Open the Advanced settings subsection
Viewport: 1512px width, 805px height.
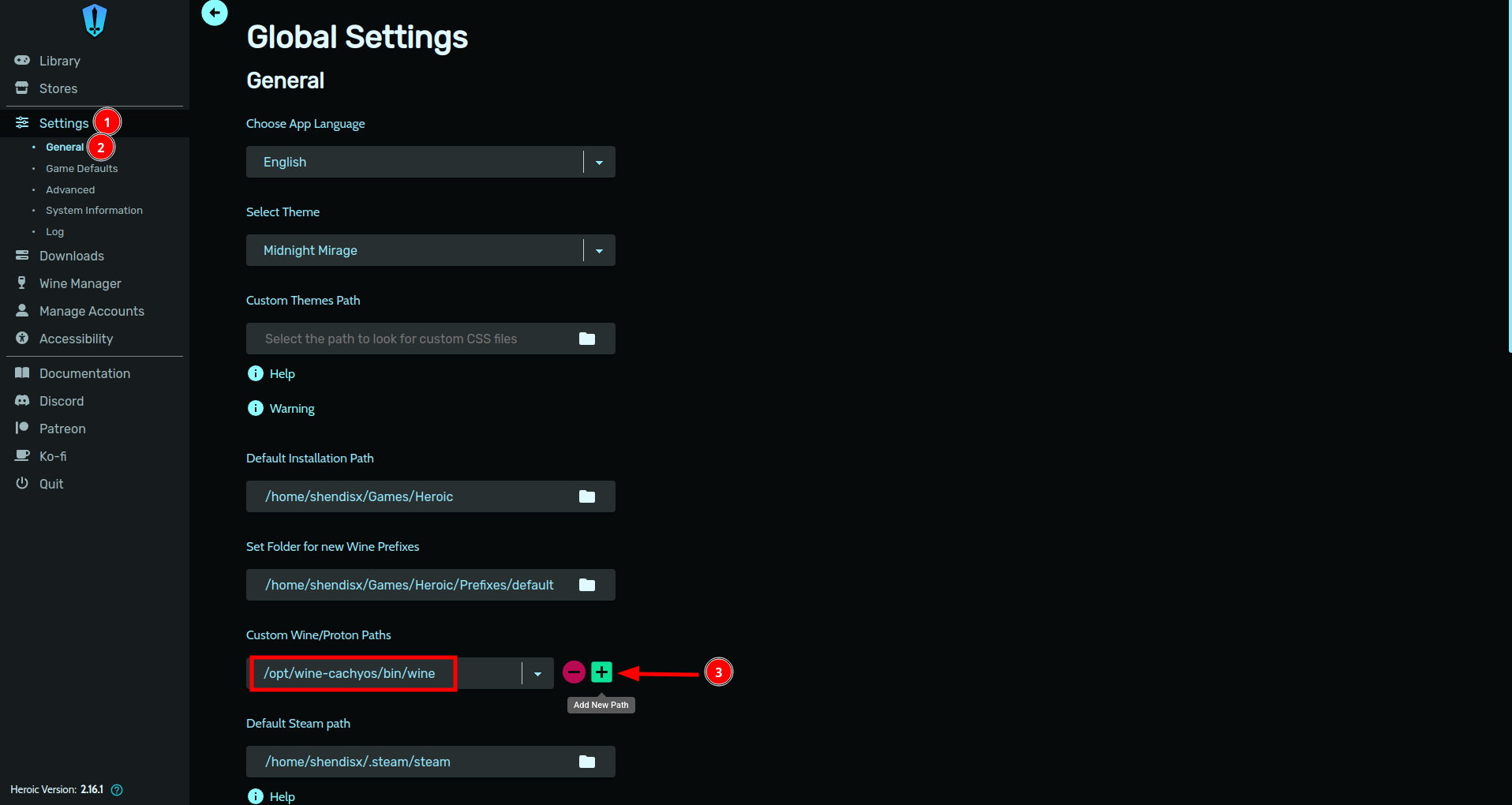click(x=70, y=190)
